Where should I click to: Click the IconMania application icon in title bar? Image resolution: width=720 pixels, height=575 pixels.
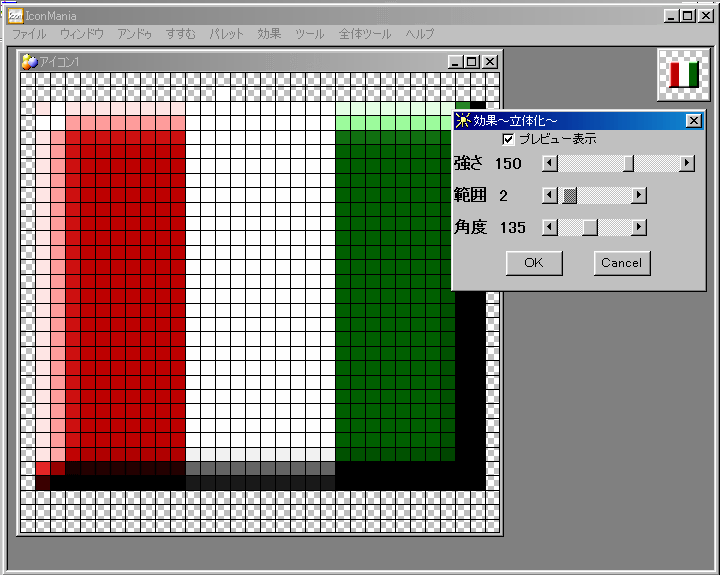click(x=16, y=16)
